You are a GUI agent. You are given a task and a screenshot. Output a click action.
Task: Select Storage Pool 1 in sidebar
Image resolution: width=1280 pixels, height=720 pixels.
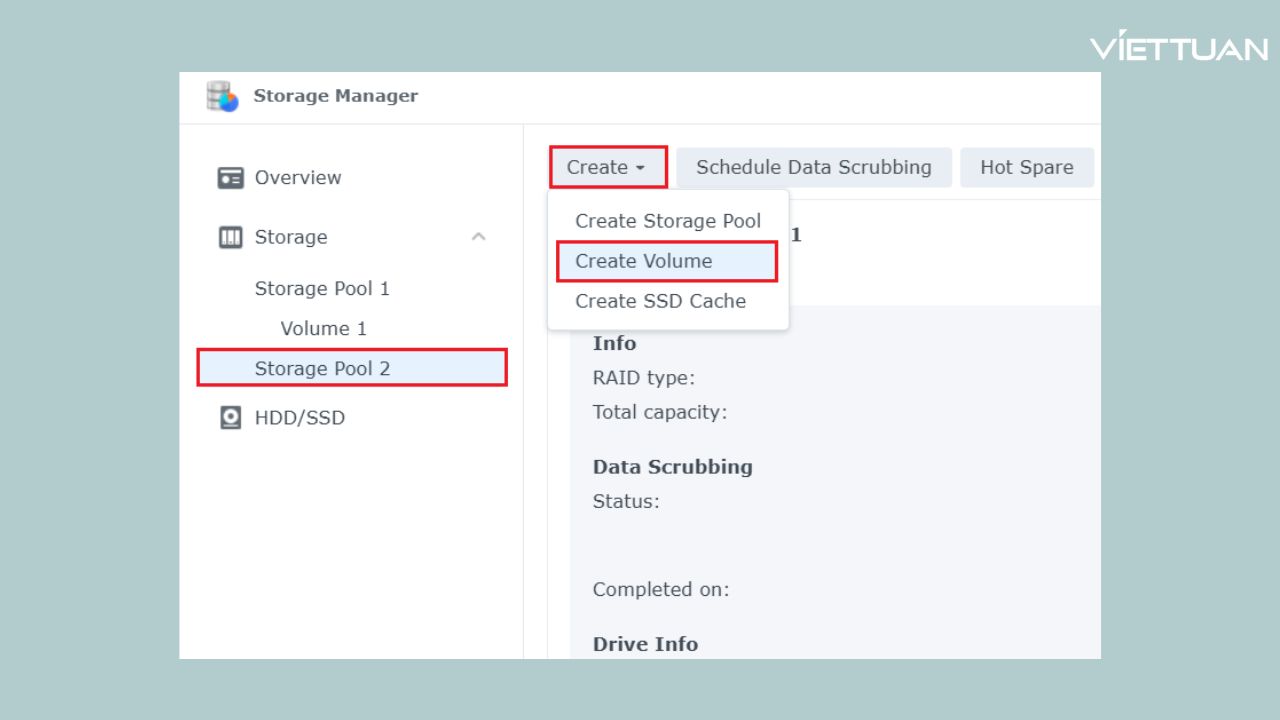(322, 289)
